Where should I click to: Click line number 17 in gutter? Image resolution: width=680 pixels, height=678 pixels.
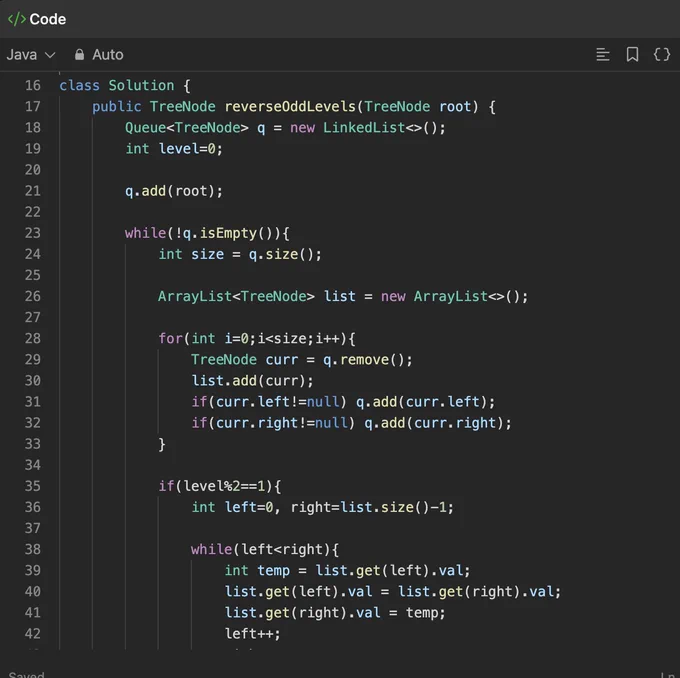(x=33, y=106)
